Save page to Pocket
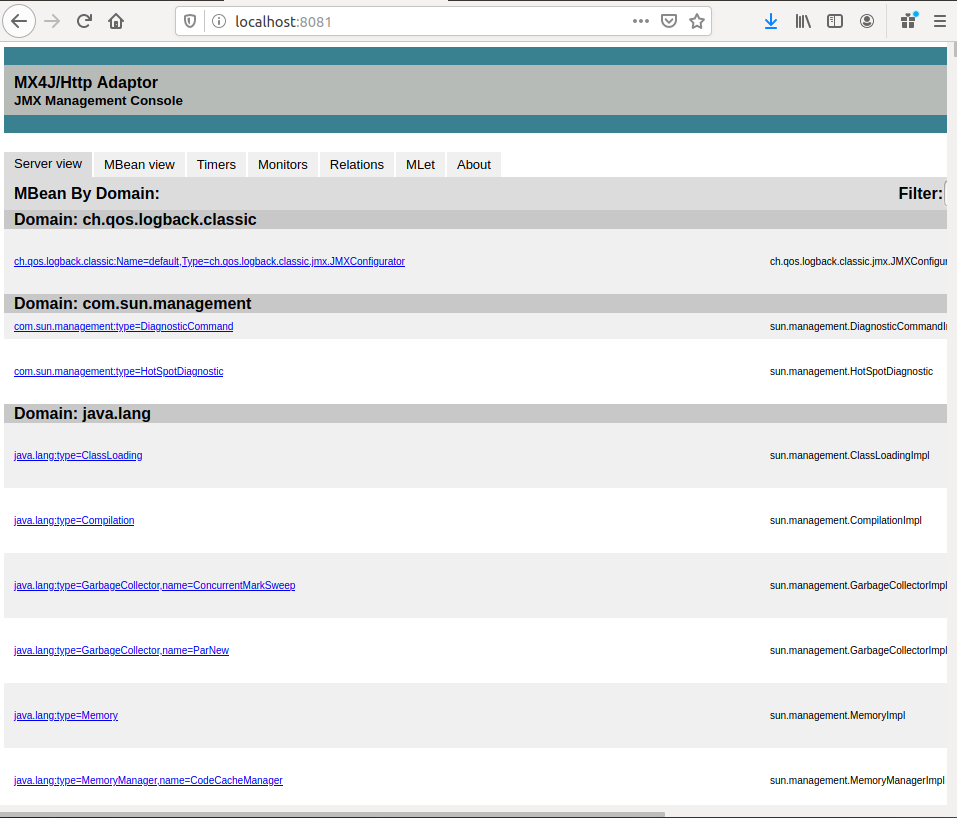 [669, 21]
